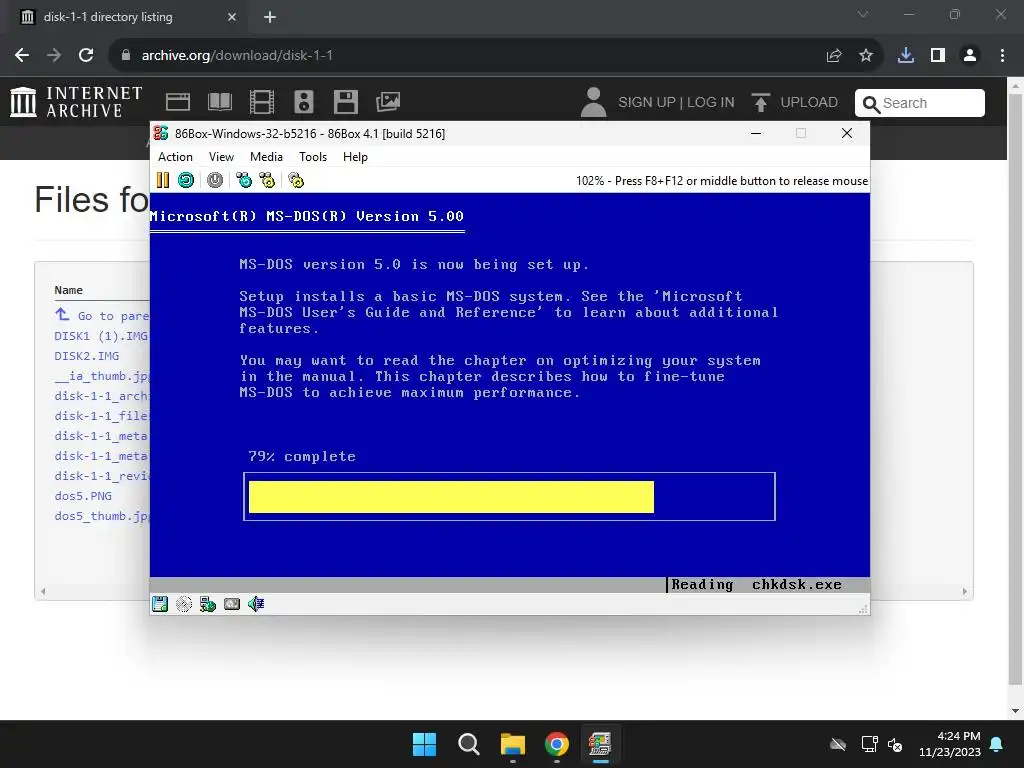The image size is (1024, 768).
Task: Open the disk-1-1_reviews file link
Action: point(102,476)
